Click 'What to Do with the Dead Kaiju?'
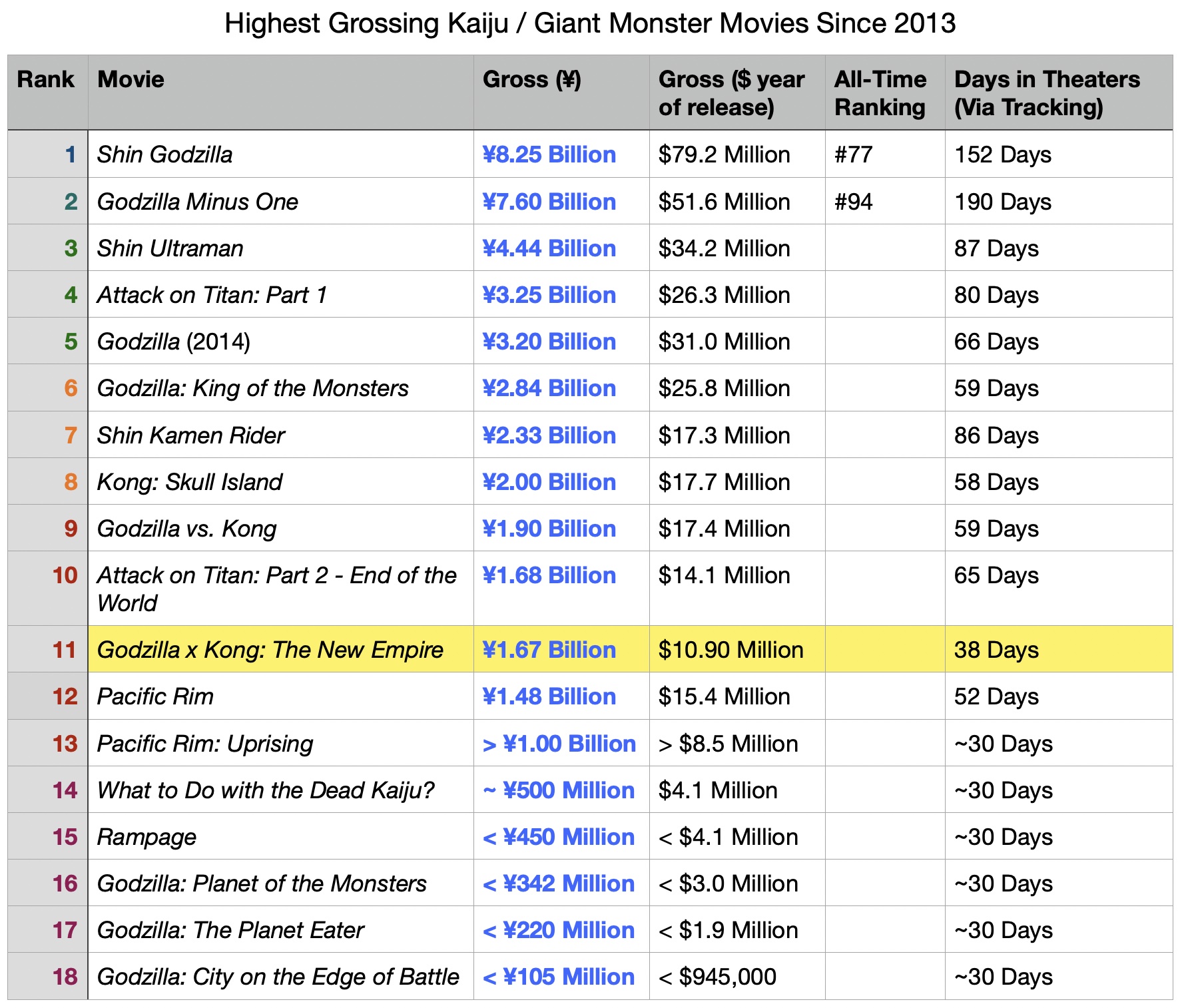Screen dimensions: 1180x1008 (x=280, y=790)
